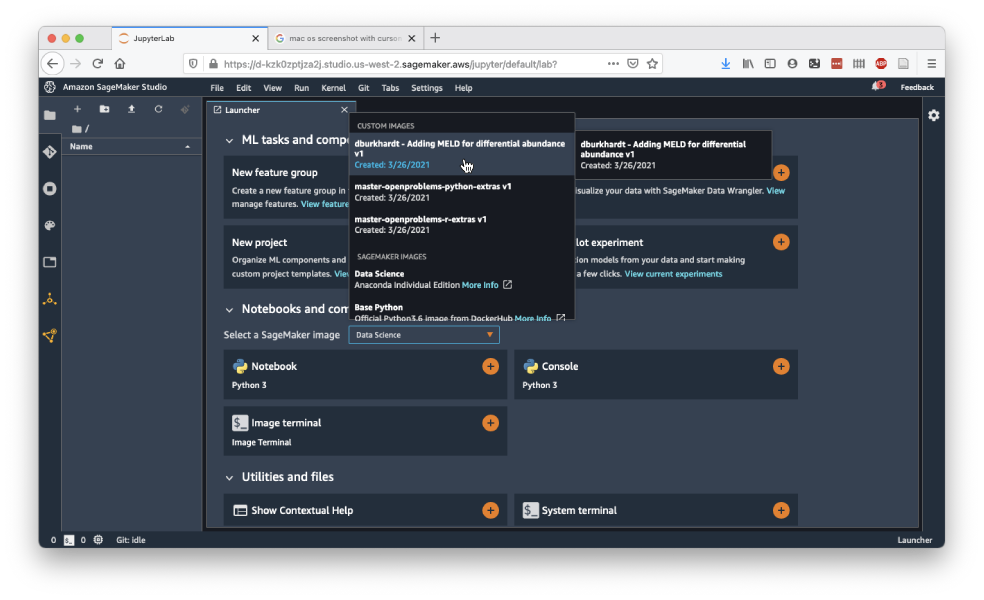Sort files by Name column header
The image size is (984, 600).
(130, 146)
